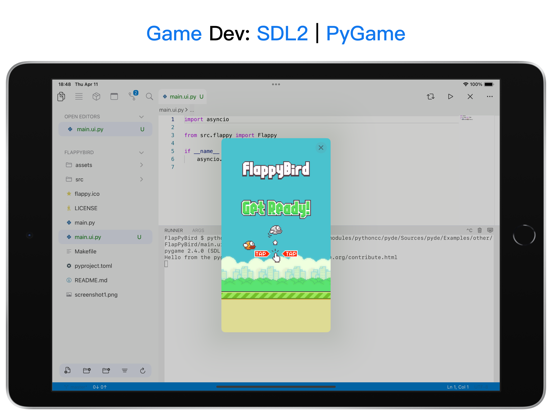Tap the Get Ready! banner in game
Image resolution: width=552 pixels, height=414 pixels.
pos(276,208)
